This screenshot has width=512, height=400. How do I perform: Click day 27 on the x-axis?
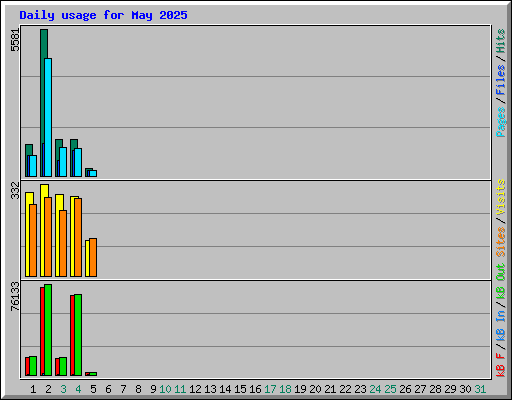(x=420, y=389)
